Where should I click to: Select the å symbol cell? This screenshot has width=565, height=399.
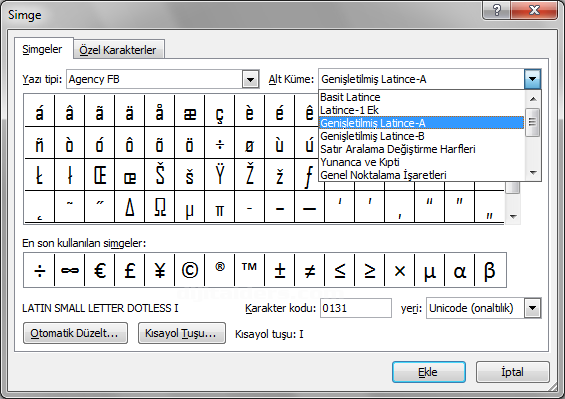click(x=159, y=111)
